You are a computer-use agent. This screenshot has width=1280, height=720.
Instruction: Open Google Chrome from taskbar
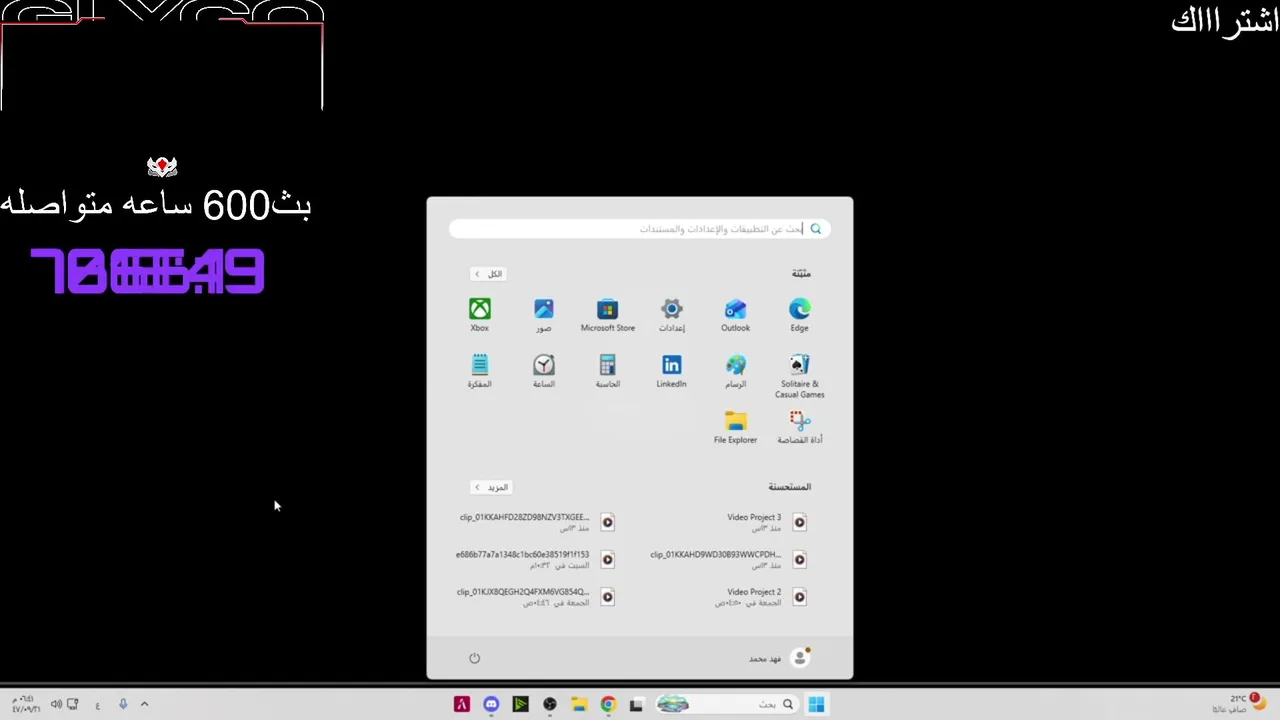pos(608,704)
